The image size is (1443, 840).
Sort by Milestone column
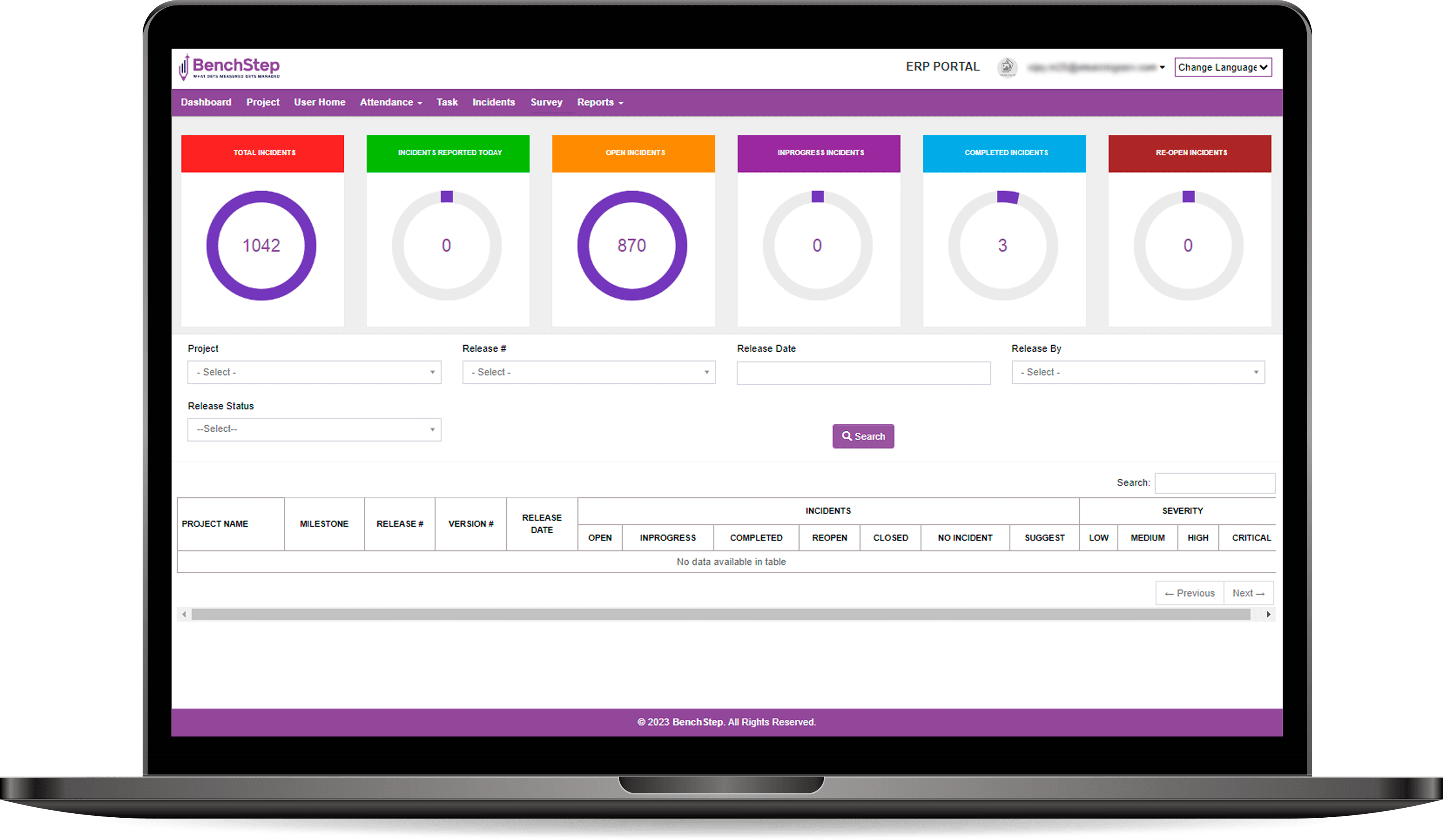[x=324, y=524]
